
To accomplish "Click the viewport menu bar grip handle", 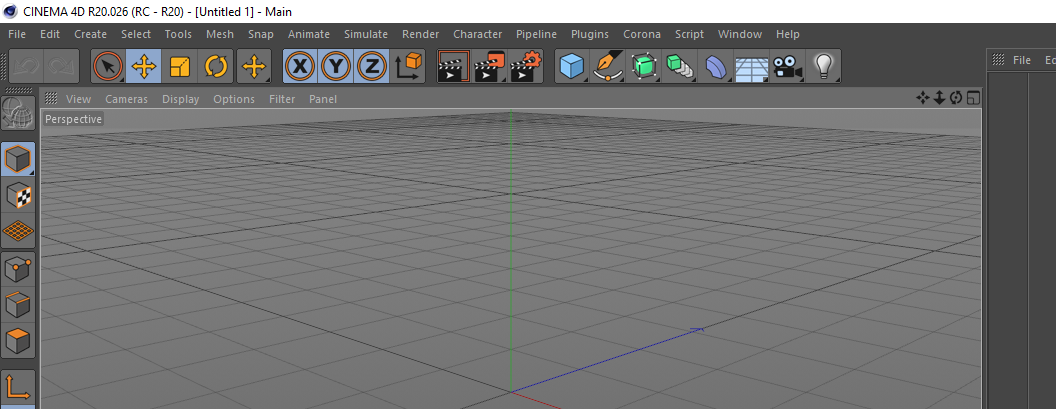I will [51, 98].
